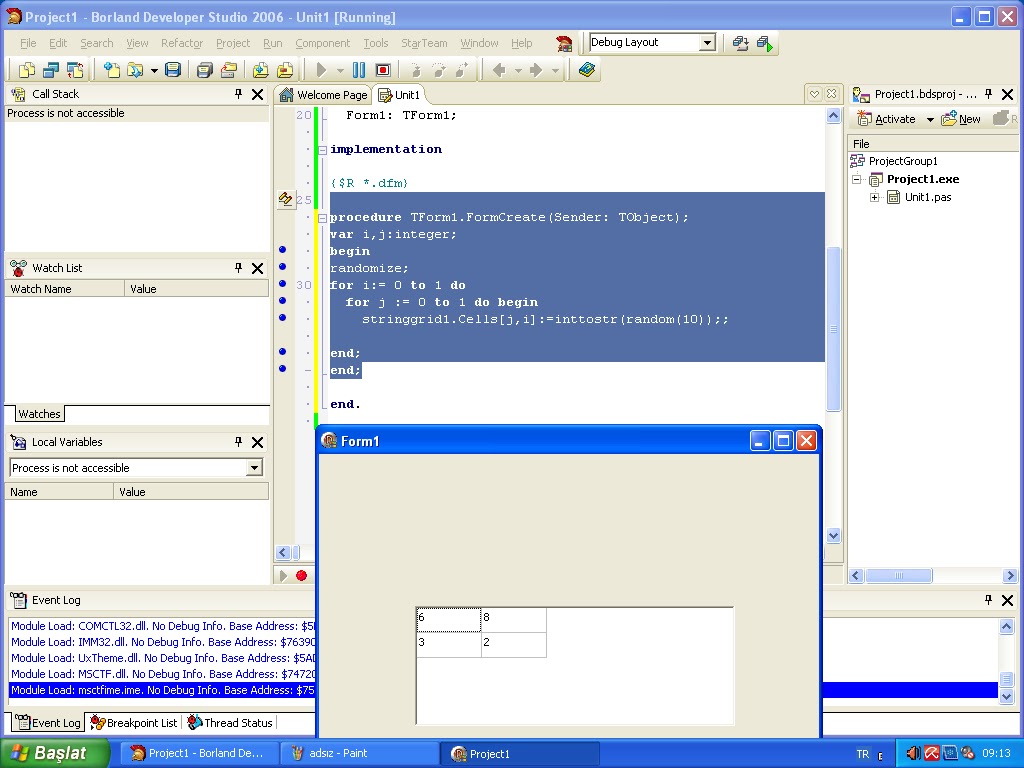Click the code editor vertical scrollbar thumb
The width and height of the screenshot is (1024, 768).
tap(833, 327)
